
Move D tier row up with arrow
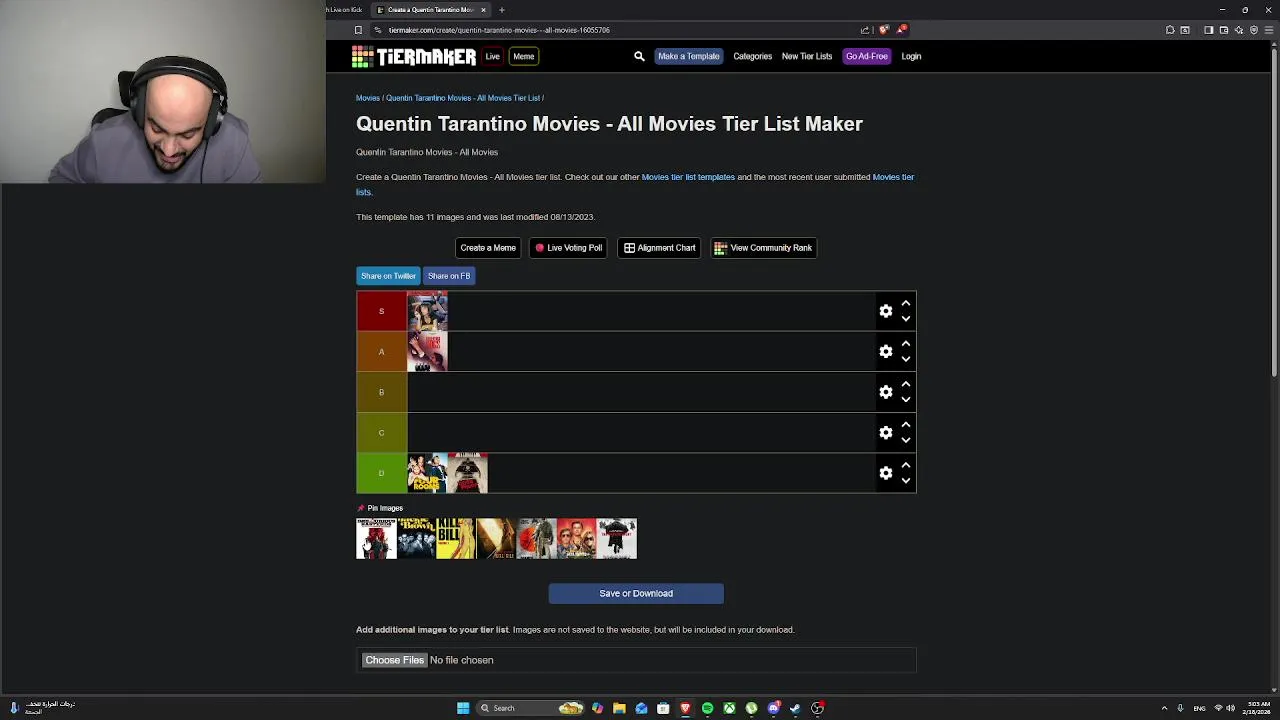tap(906, 465)
